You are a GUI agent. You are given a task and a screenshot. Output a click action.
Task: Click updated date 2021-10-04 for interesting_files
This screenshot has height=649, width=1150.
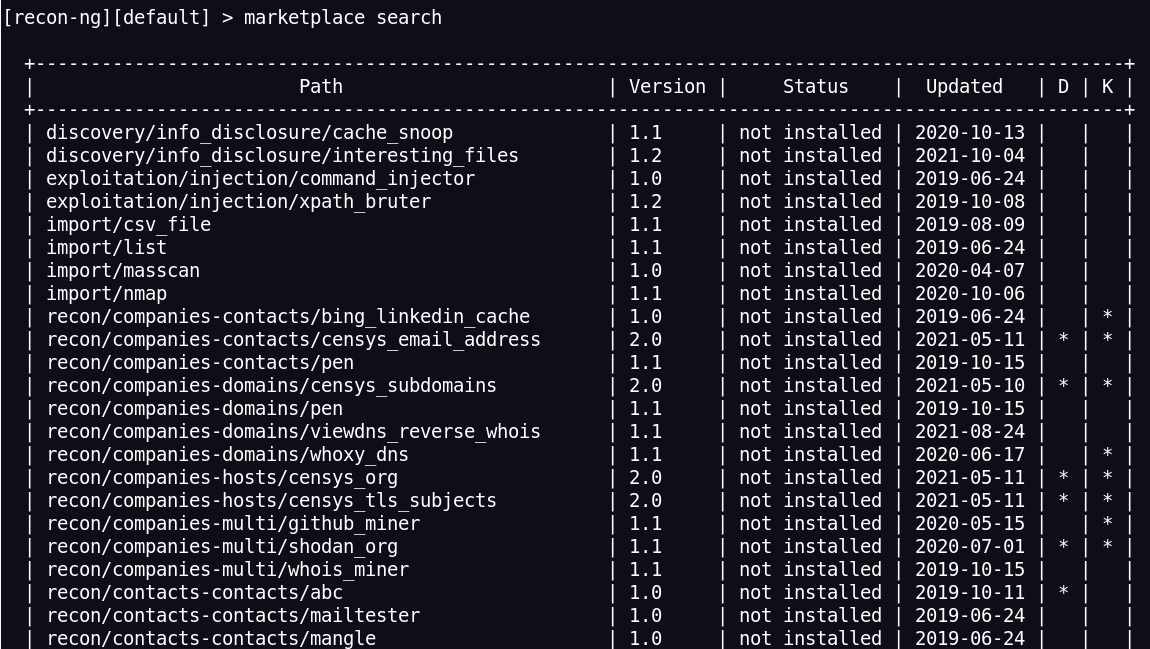(x=970, y=155)
